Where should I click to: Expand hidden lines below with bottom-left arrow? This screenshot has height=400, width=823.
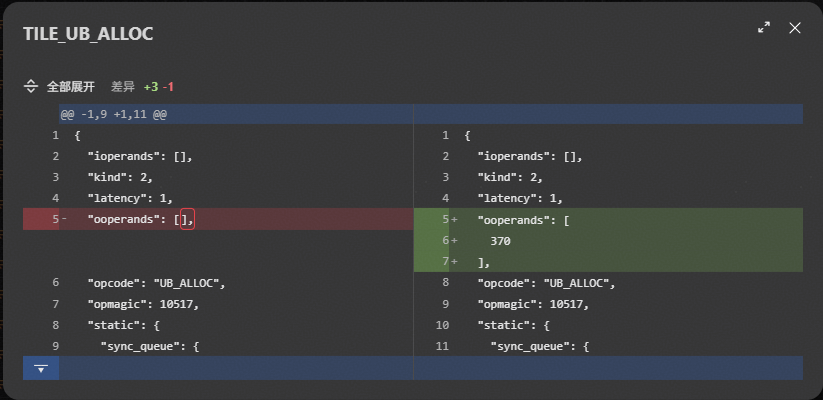coord(41,368)
